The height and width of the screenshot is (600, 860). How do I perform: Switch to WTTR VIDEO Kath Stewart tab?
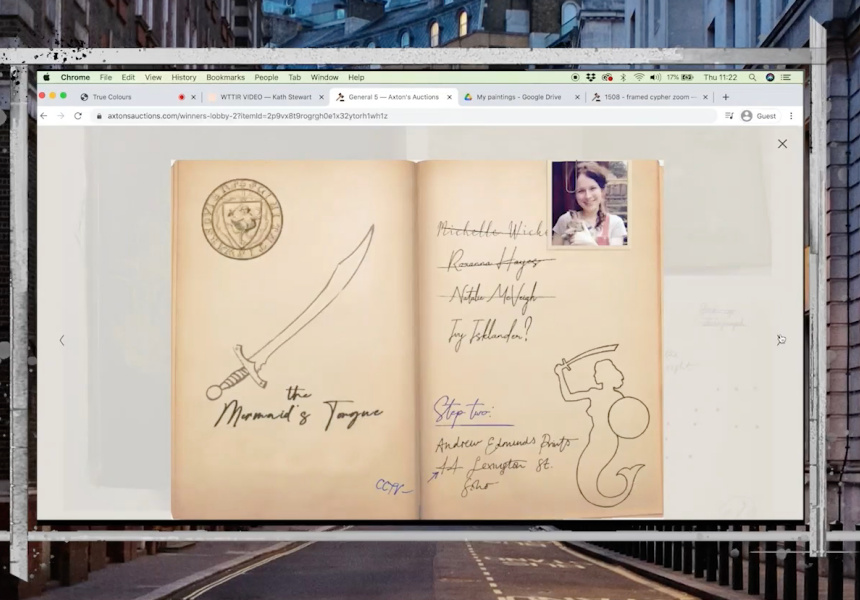[x=265, y=97]
